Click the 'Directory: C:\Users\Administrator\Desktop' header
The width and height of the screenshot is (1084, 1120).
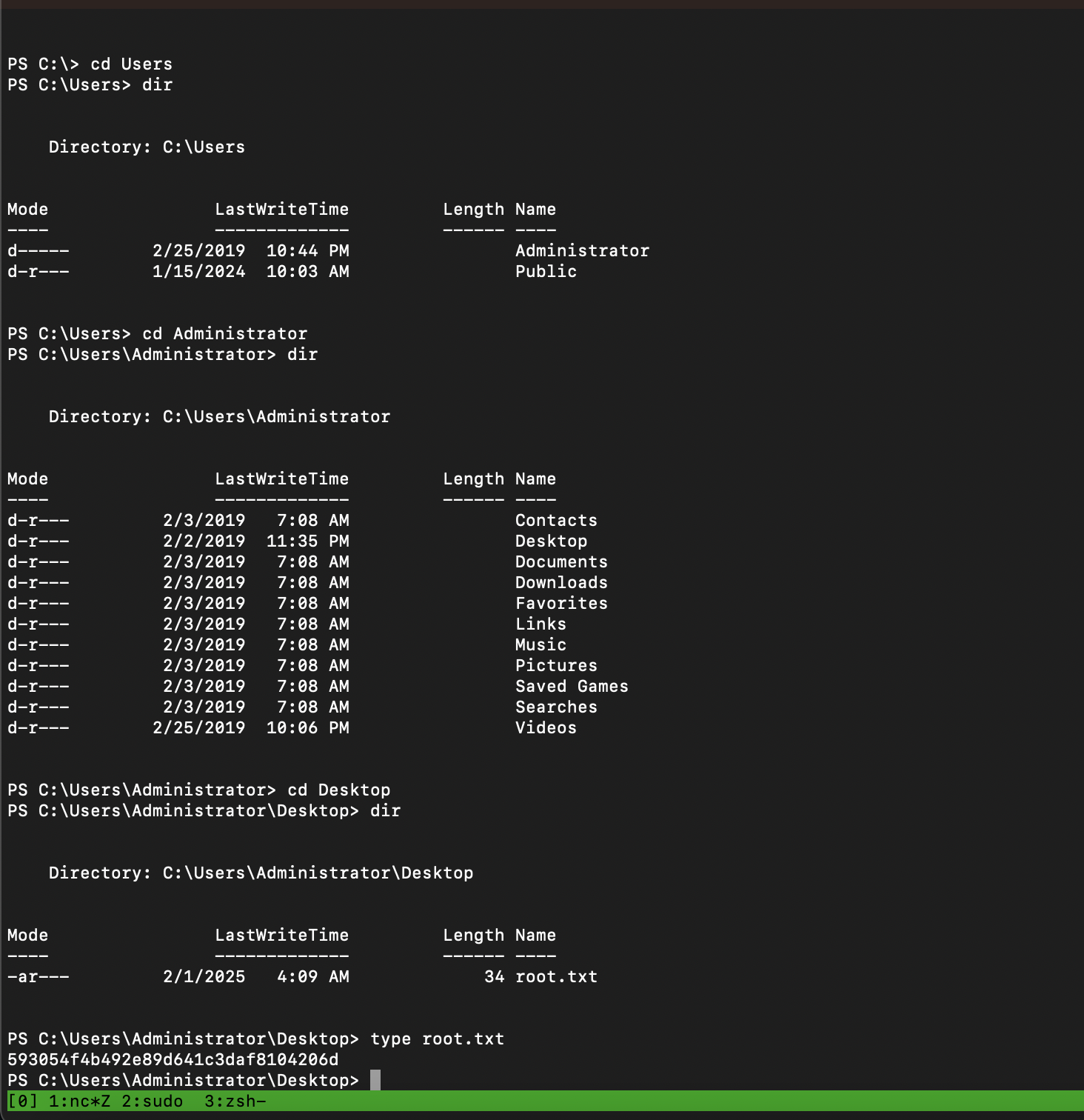[x=261, y=873]
